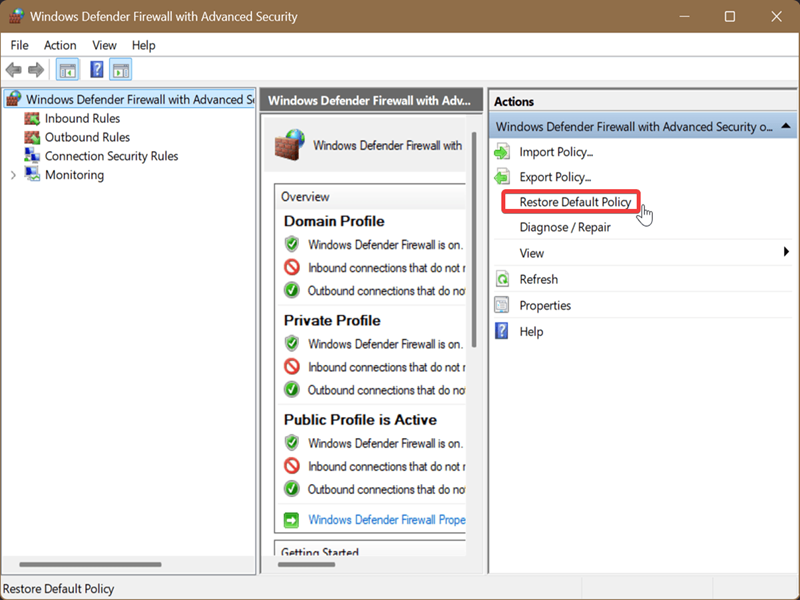The width and height of the screenshot is (800, 600).
Task: Select Outbound Rules in the tree
Action: [x=87, y=137]
